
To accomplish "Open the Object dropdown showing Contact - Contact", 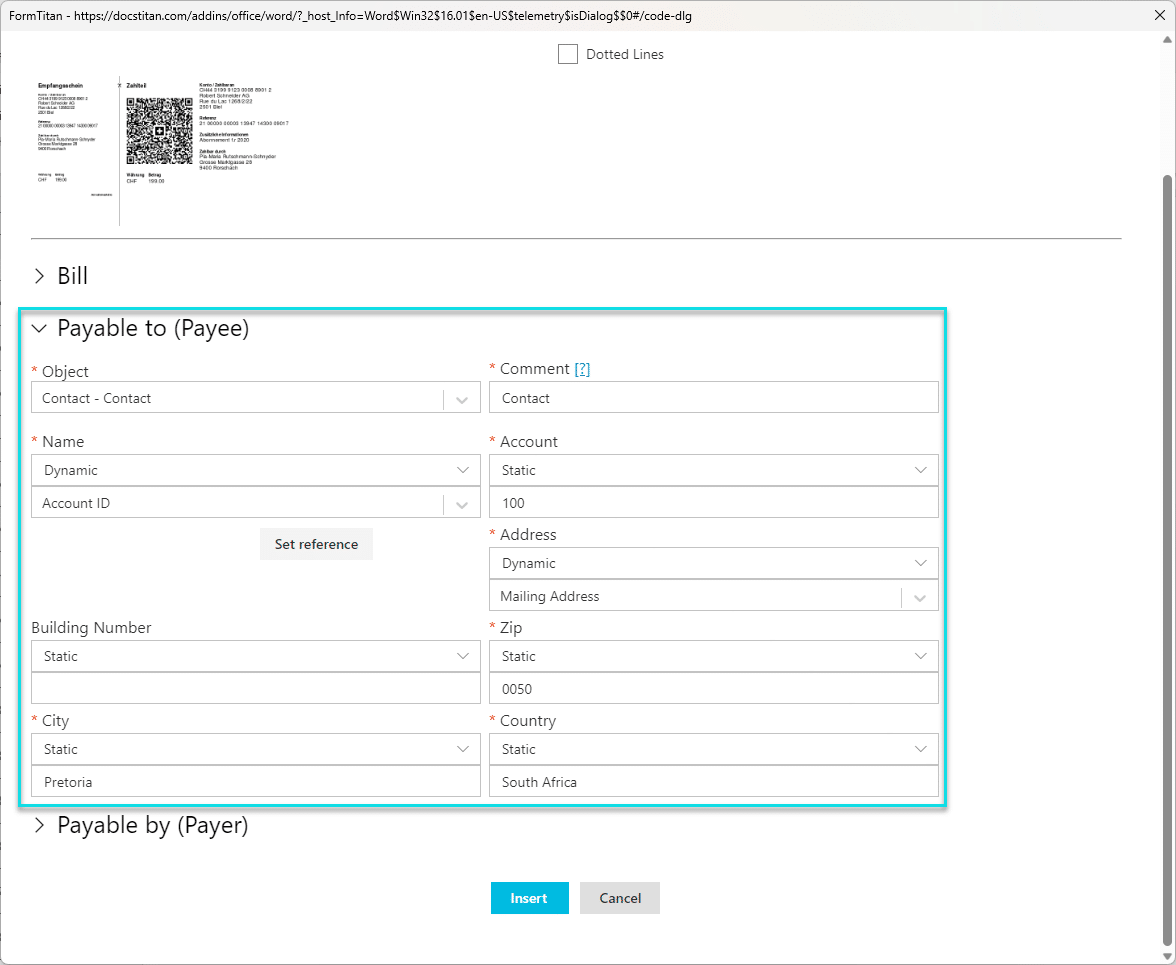I will (x=462, y=397).
